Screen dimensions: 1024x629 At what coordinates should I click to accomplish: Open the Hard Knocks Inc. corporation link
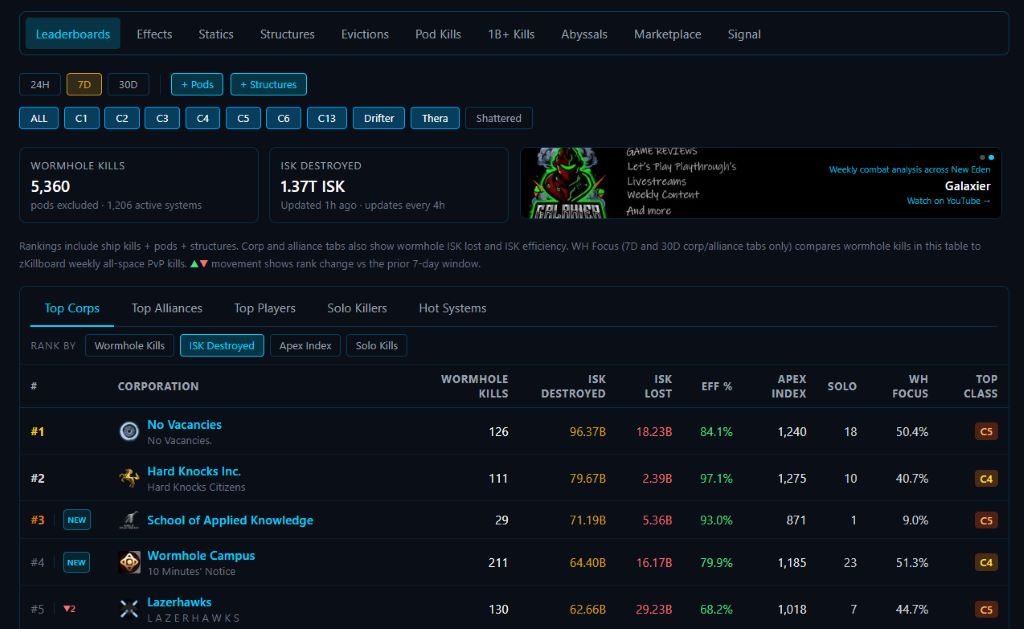pos(194,471)
